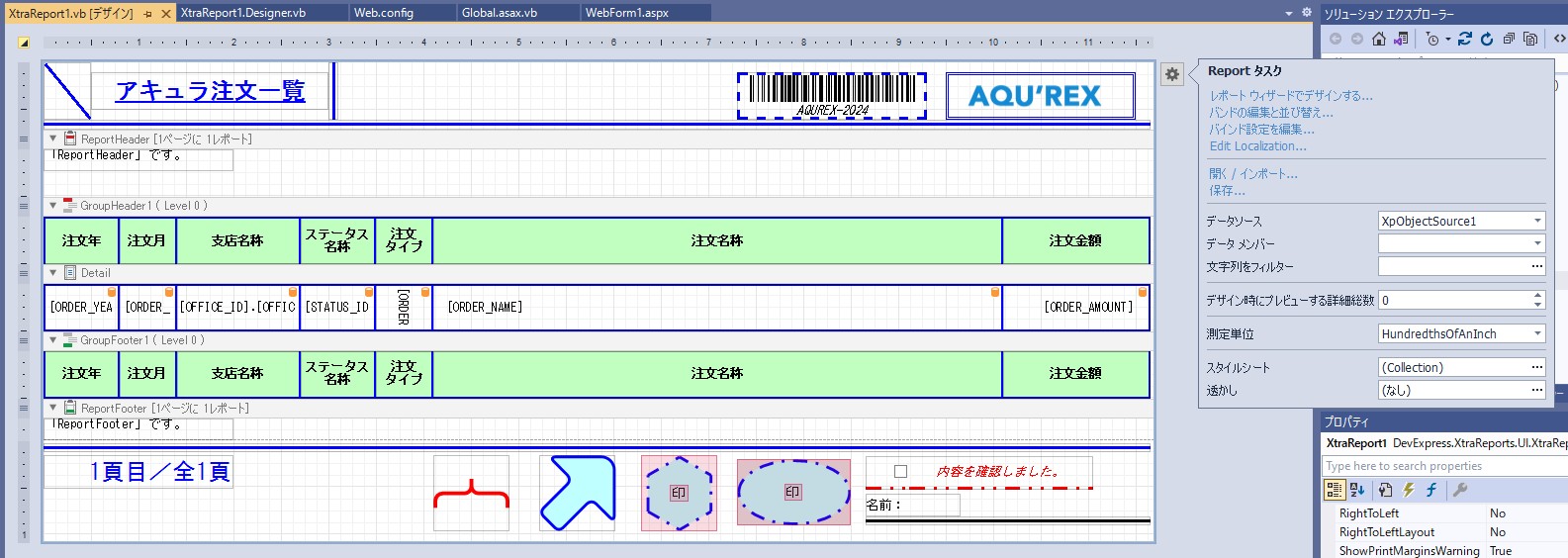This screenshot has width=1568, height=558.
Task: Open the Report smart tag gear icon
Action: pyautogui.click(x=1172, y=74)
